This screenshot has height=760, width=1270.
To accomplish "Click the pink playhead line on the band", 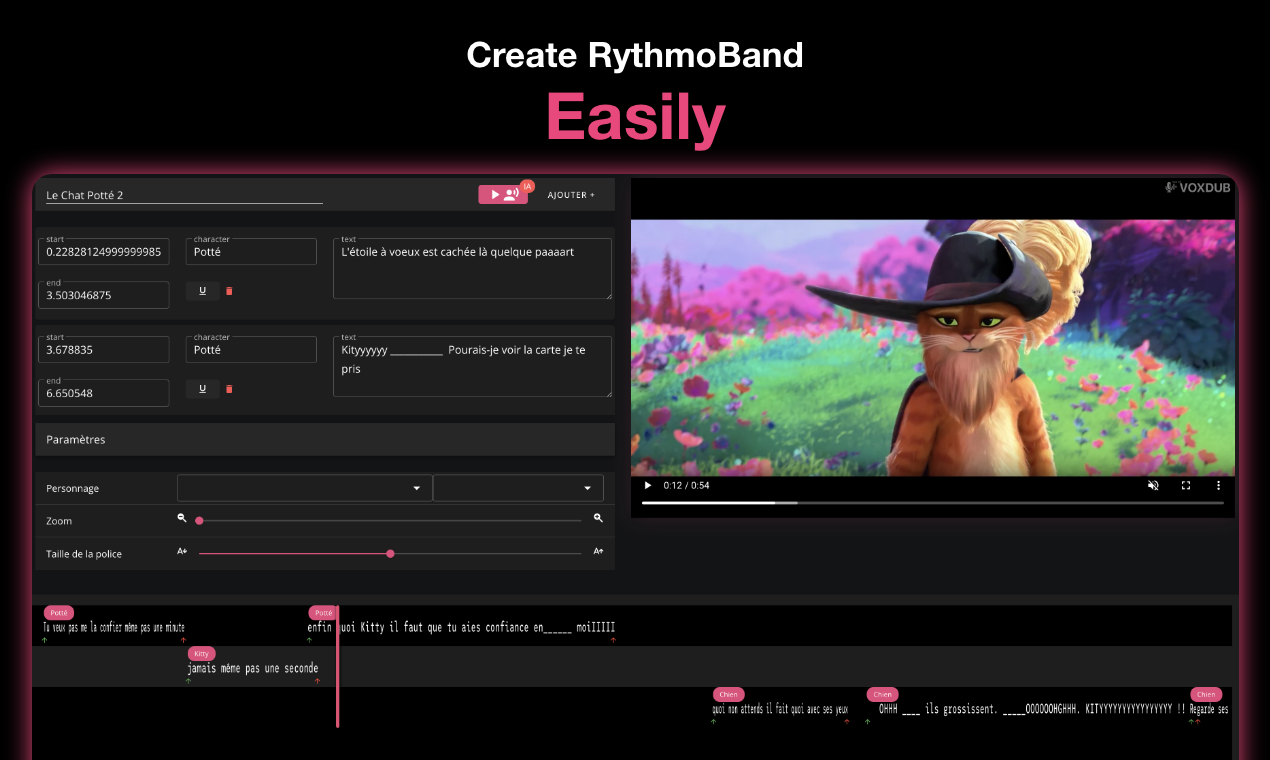I will pyautogui.click(x=338, y=666).
